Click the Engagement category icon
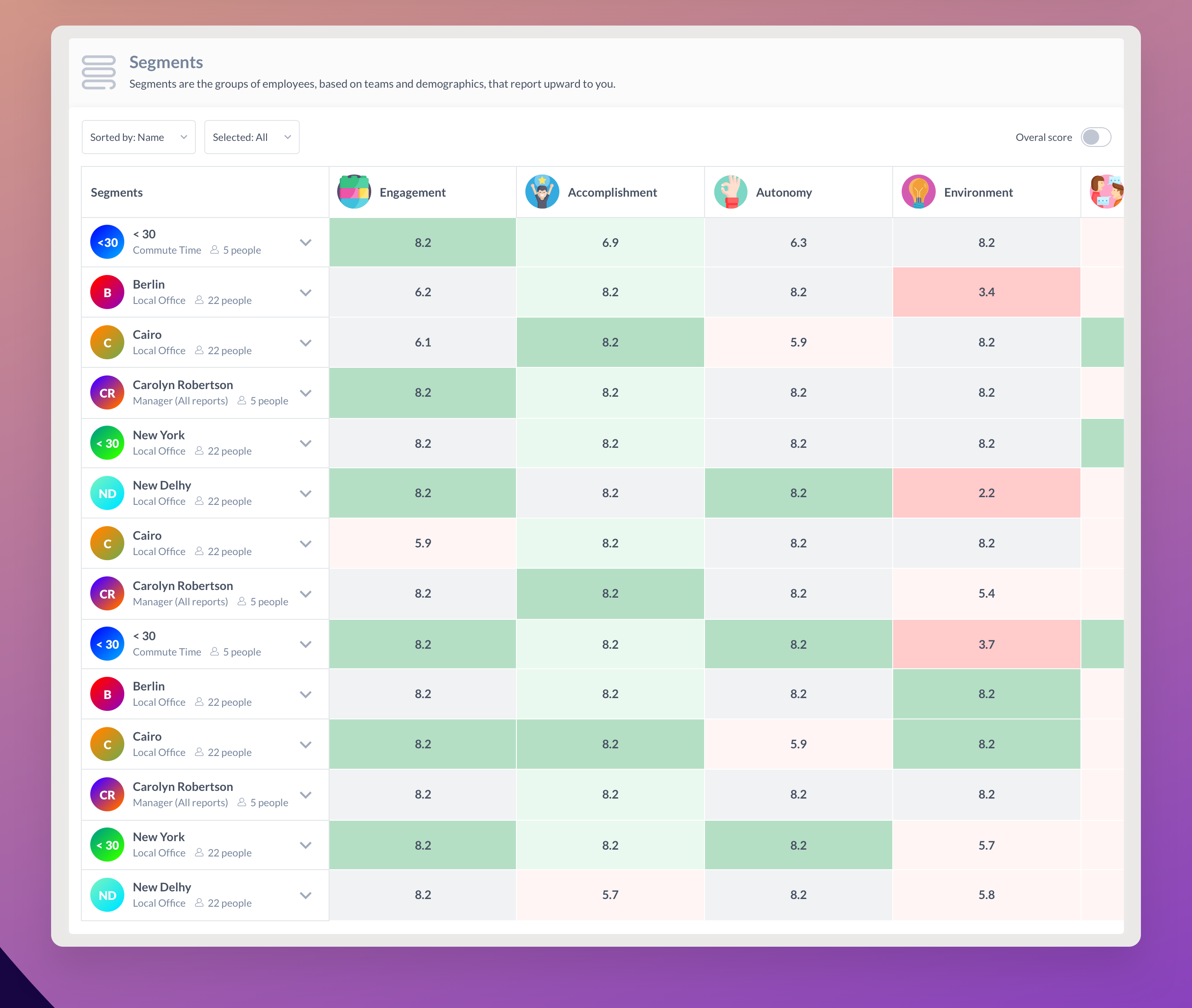The height and width of the screenshot is (1008, 1192). tap(354, 192)
